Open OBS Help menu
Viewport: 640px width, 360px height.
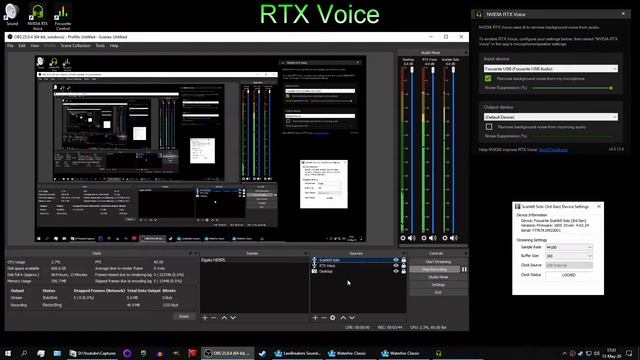coord(114,46)
